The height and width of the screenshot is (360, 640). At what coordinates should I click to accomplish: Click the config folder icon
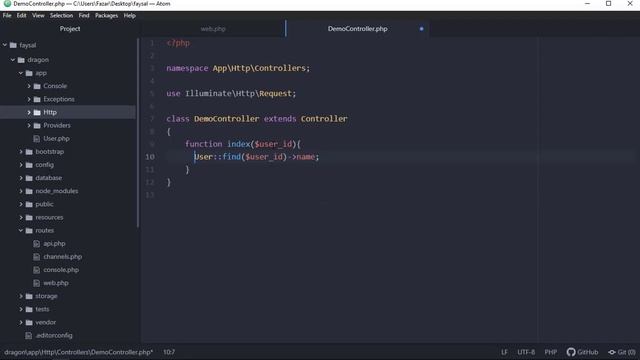click(x=29, y=165)
